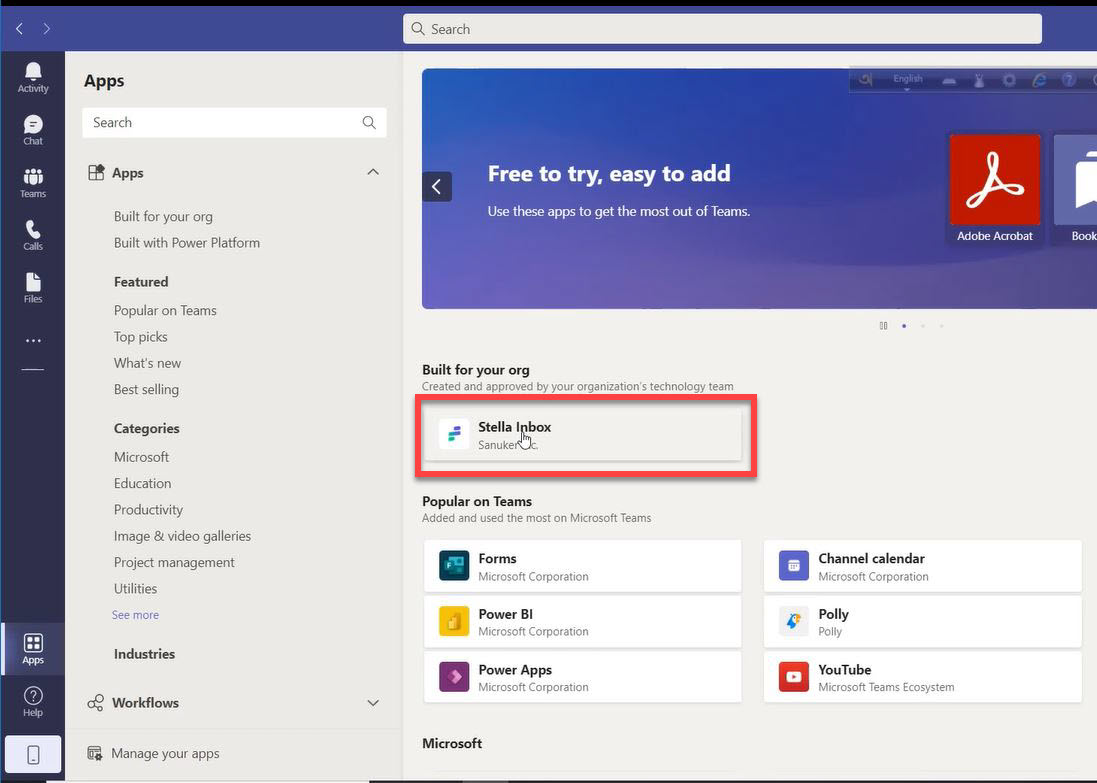Viewport: 1097px width, 783px height.
Task: Open the More apps ellipsis
Action: point(33,341)
